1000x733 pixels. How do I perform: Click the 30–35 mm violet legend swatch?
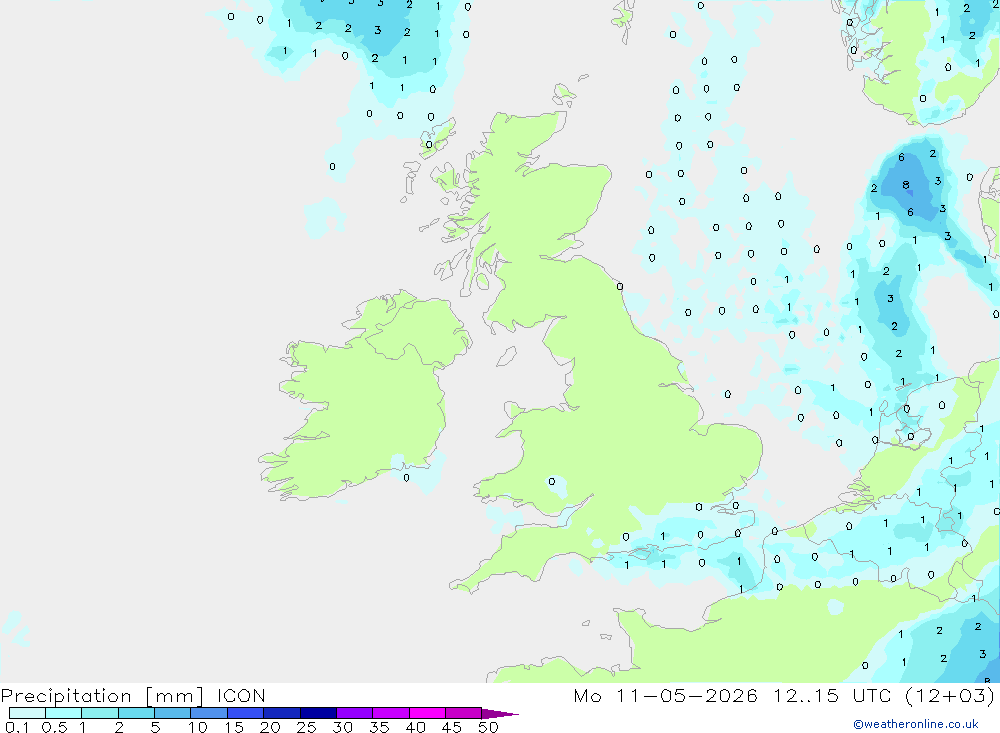[355, 713]
